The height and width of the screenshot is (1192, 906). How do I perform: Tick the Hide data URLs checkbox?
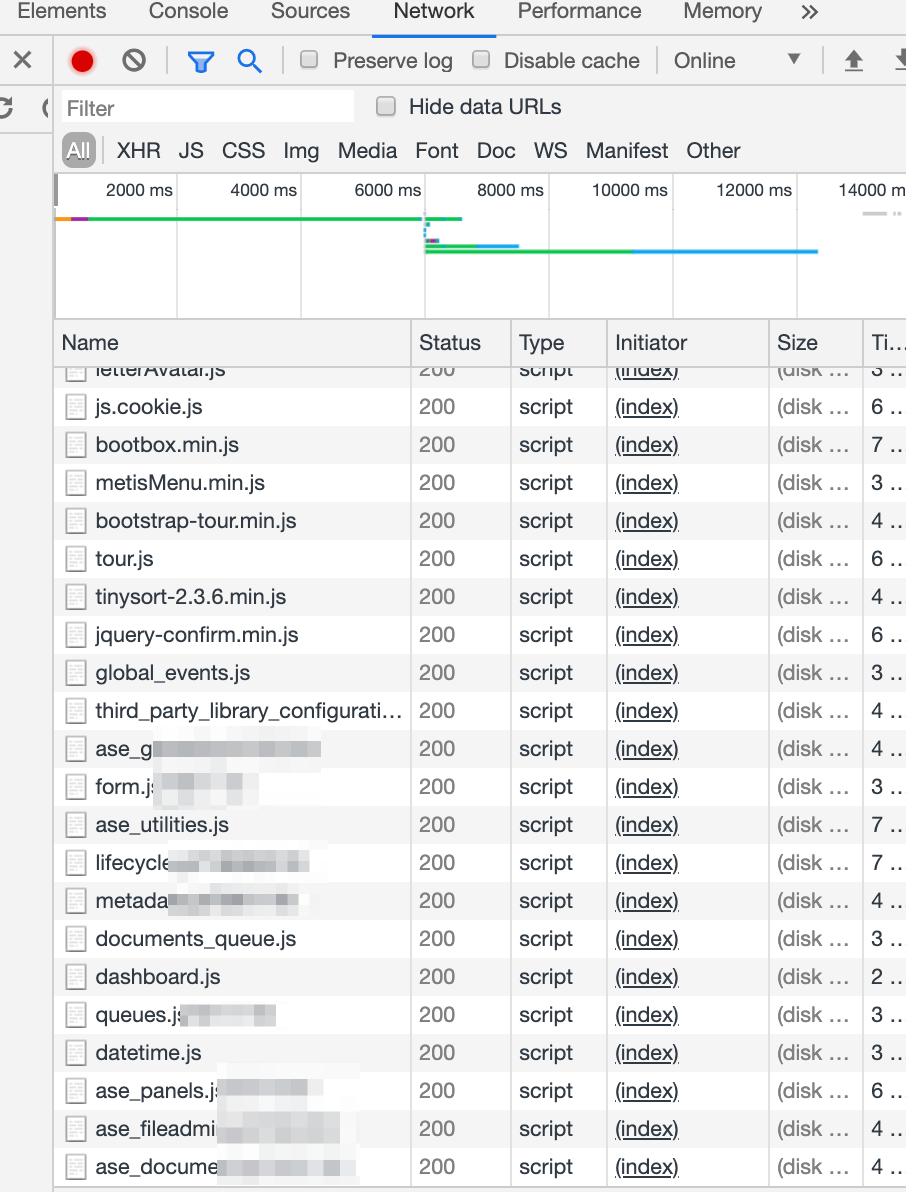click(x=386, y=107)
